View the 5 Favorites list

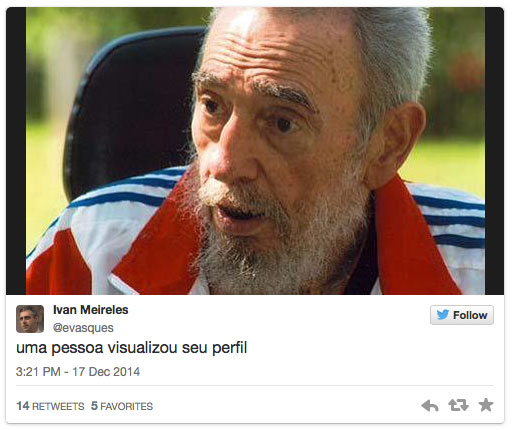coord(122,406)
